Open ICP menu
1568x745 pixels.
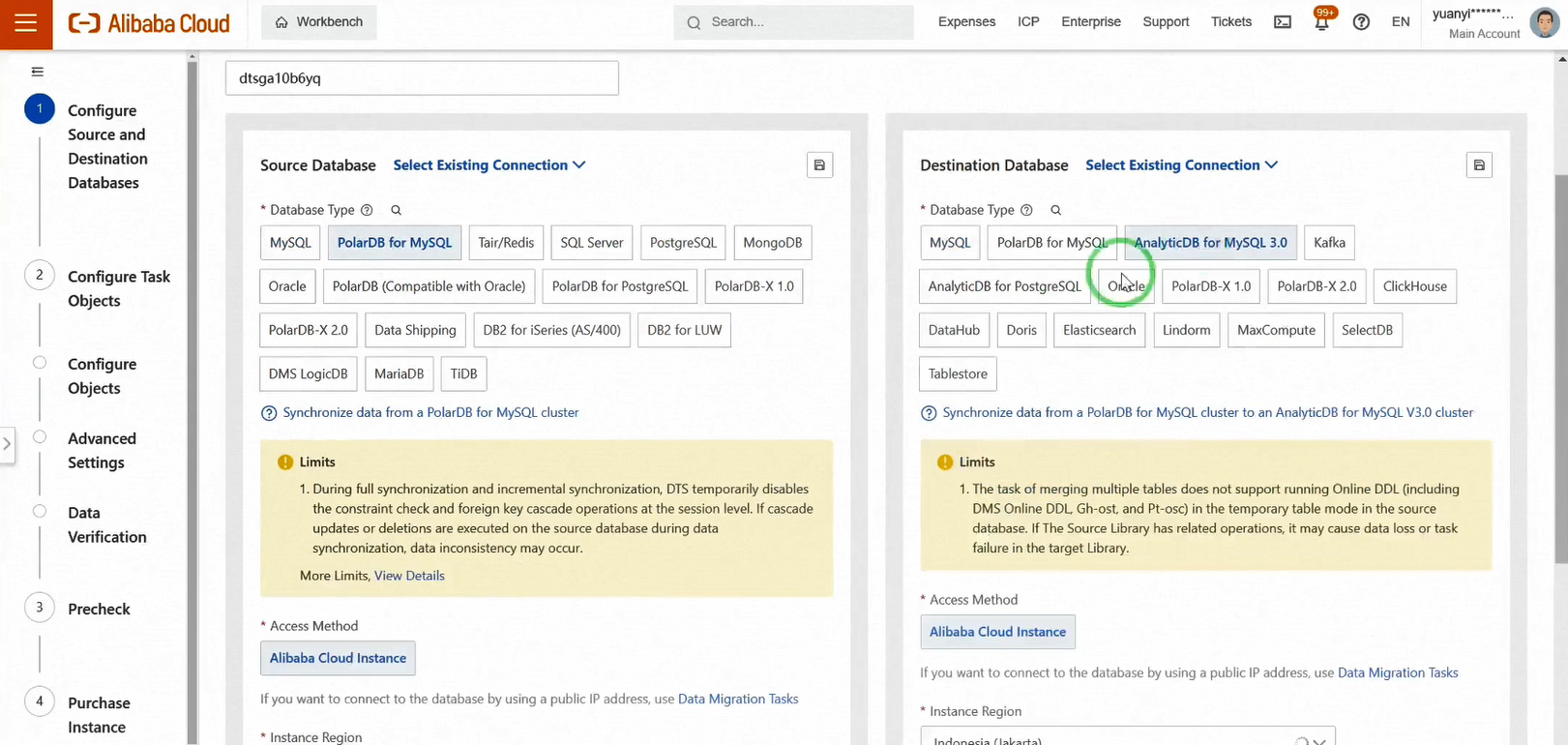click(x=1028, y=22)
